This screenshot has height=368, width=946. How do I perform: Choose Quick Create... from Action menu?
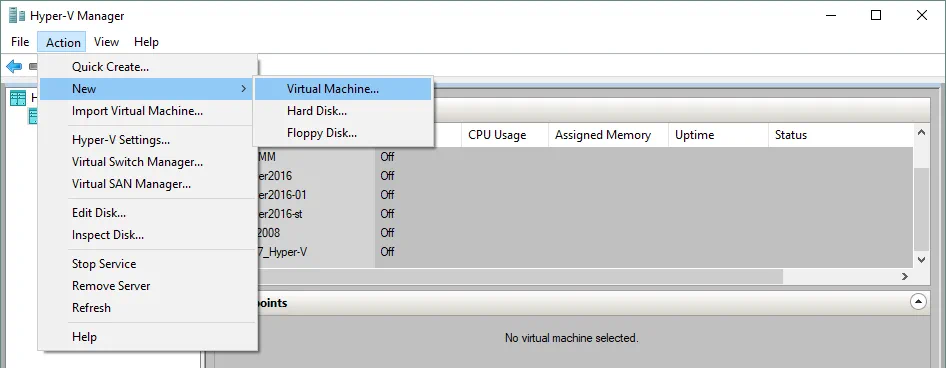(x=148, y=67)
